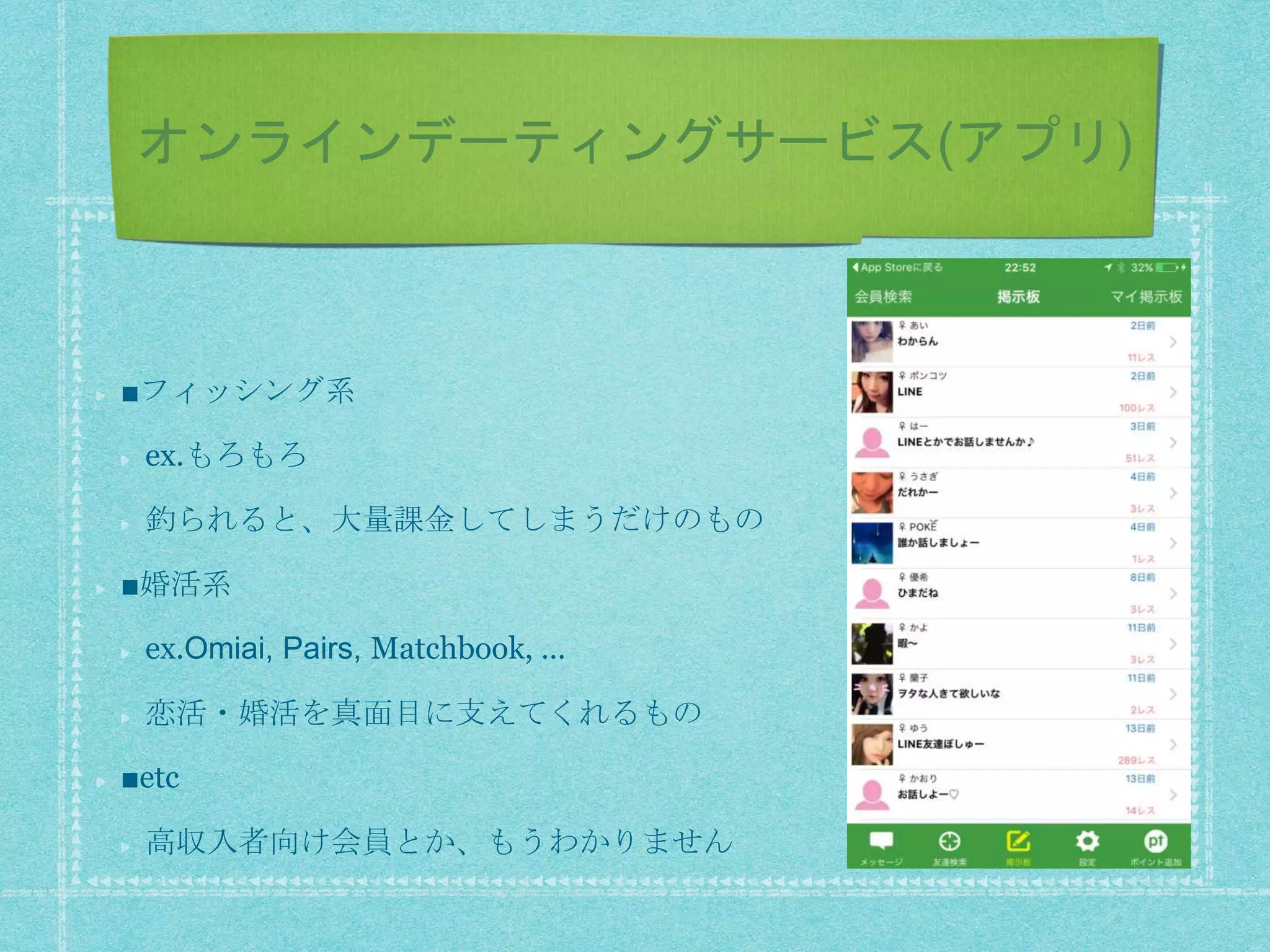Tap the 14レス reply count
The width and height of the screenshot is (1270, 952).
(1140, 811)
